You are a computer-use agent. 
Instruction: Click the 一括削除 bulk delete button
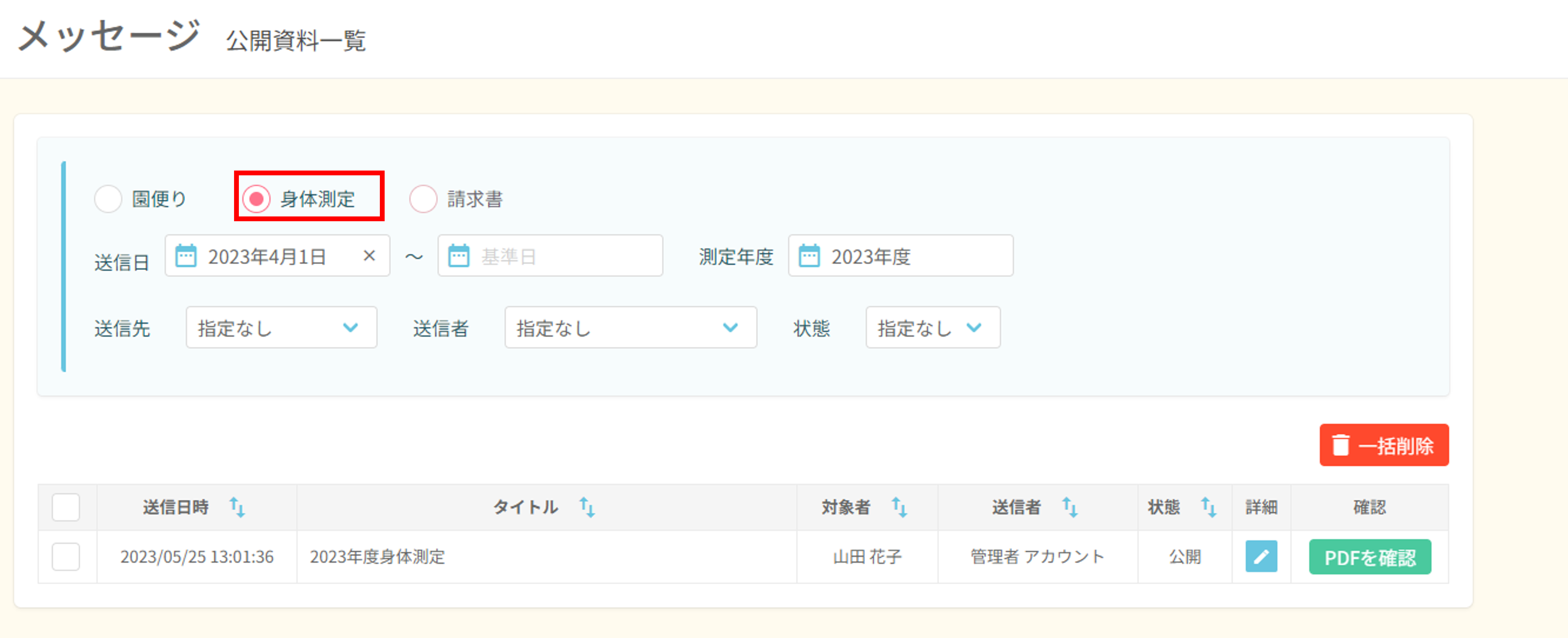[x=1384, y=446]
